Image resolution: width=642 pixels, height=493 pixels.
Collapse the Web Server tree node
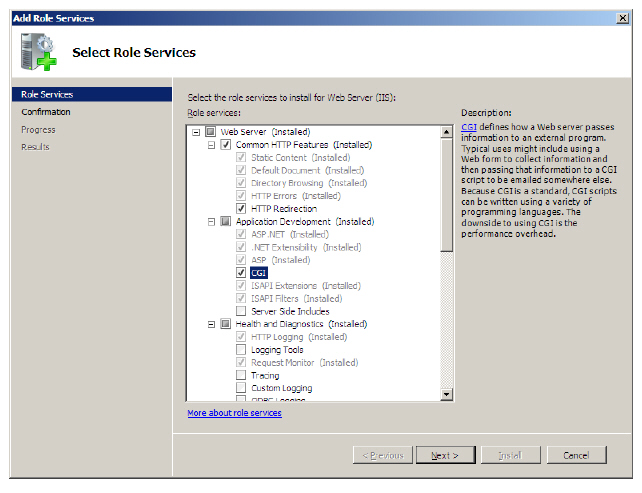coord(197,132)
